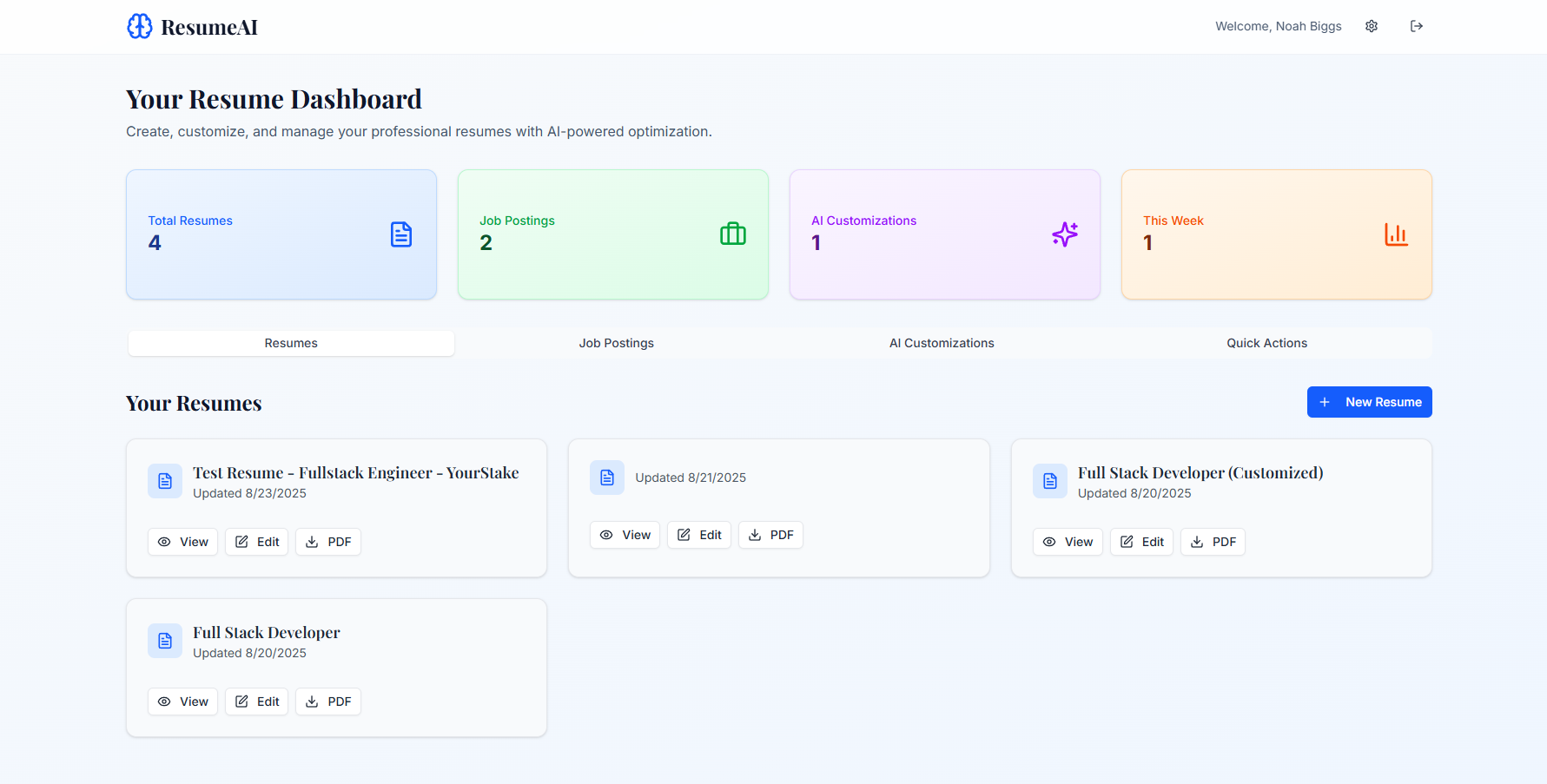The height and width of the screenshot is (784, 1547).
Task: Edit the Full Stack Developer (Customized) resume
Action: click(1141, 542)
